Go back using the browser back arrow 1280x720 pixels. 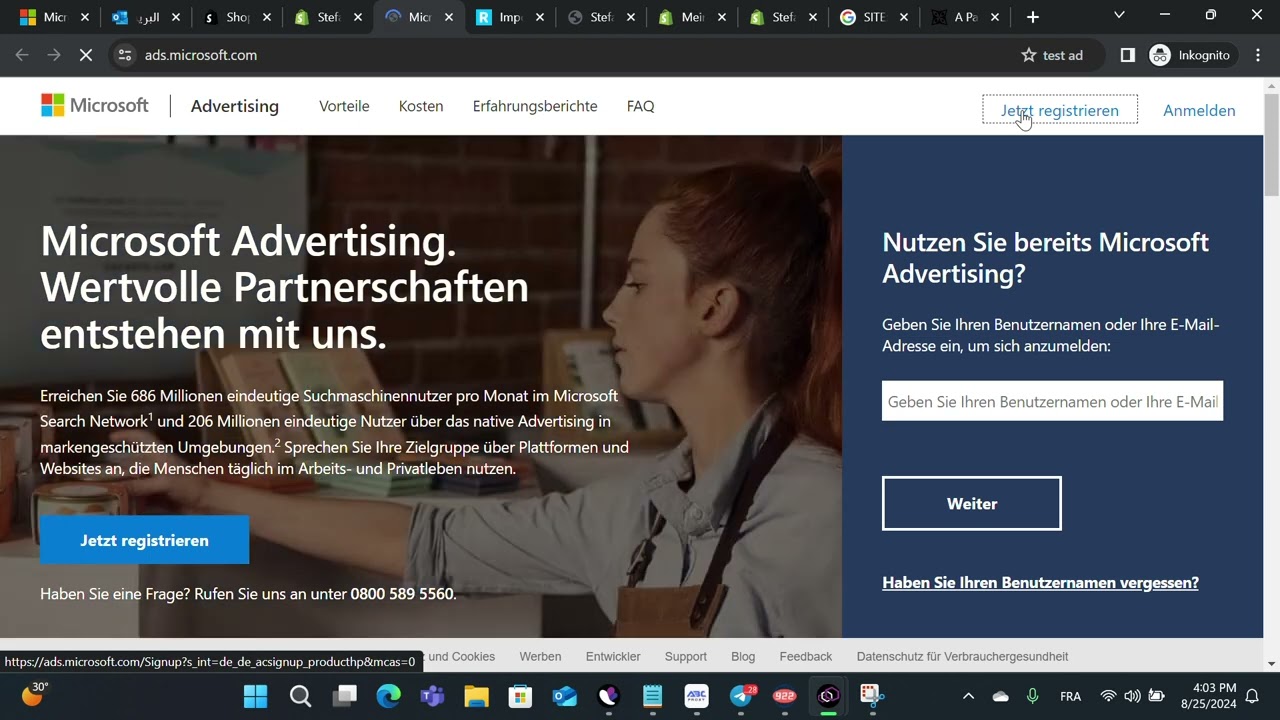(22, 55)
